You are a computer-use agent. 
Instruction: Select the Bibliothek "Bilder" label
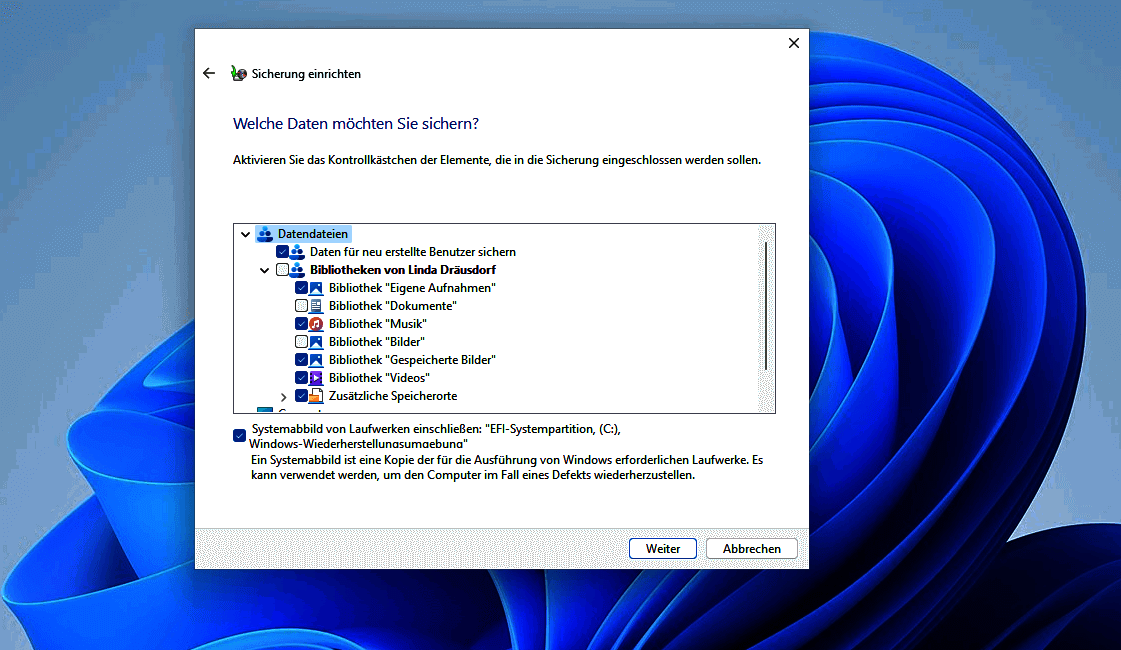(x=377, y=342)
